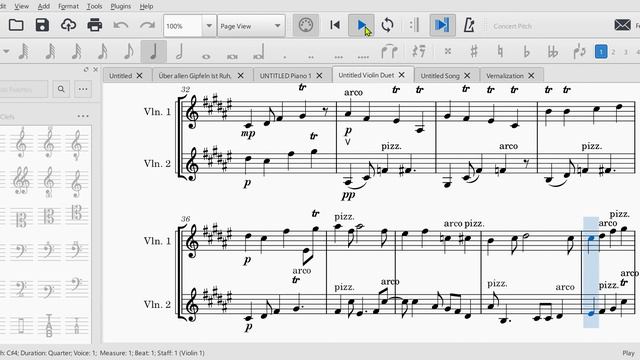This screenshot has height=360, width=640.
Task: Select longa note duration
Action: pyautogui.click(x=259, y=53)
